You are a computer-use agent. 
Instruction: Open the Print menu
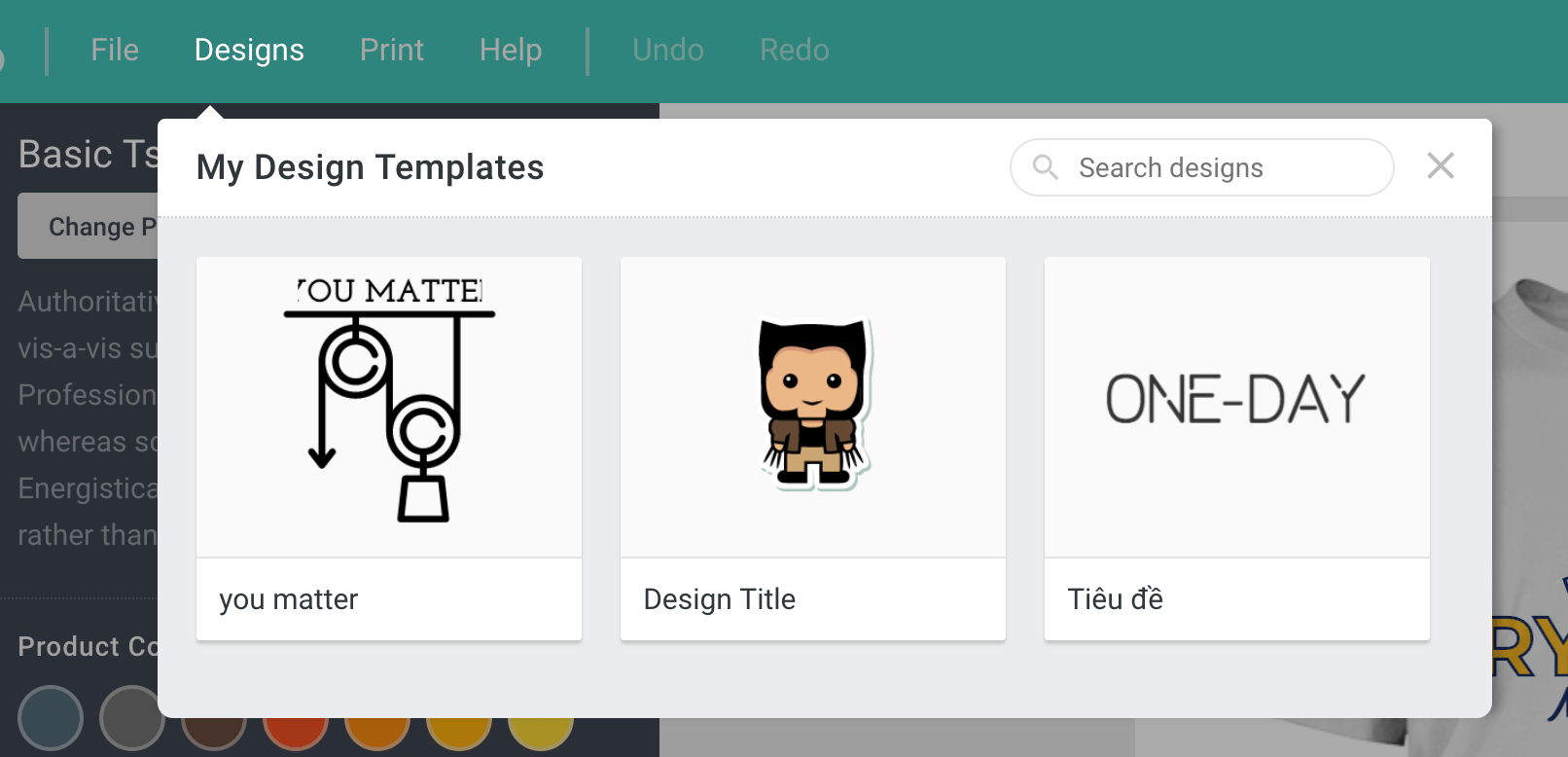tap(391, 50)
